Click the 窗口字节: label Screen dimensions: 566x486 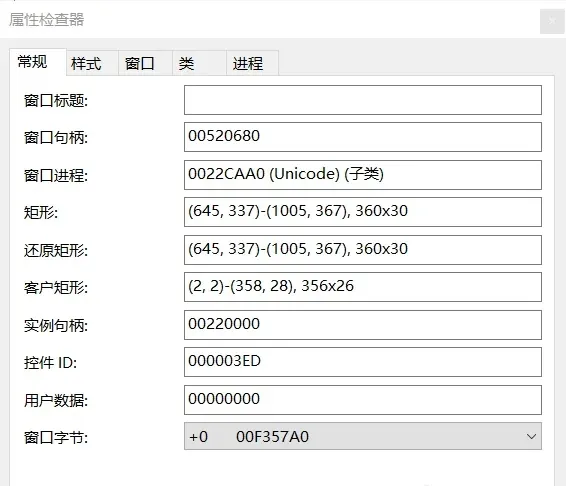pyautogui.click(x=56, y=438)
